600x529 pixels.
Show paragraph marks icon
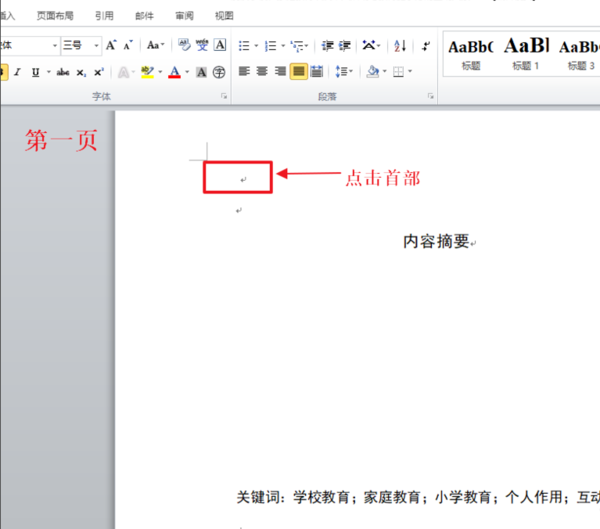(426, 46)
